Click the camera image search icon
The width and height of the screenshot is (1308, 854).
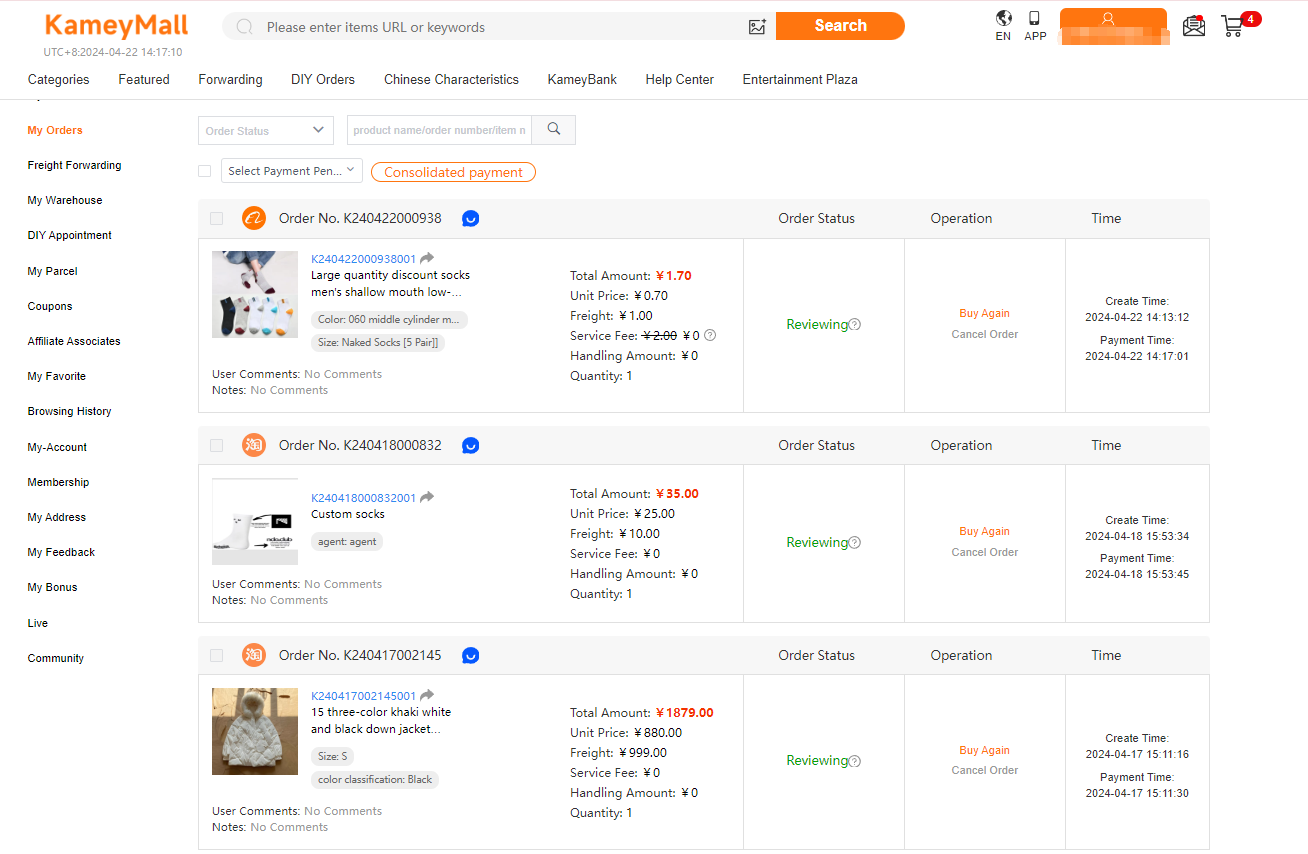[757, 27]
